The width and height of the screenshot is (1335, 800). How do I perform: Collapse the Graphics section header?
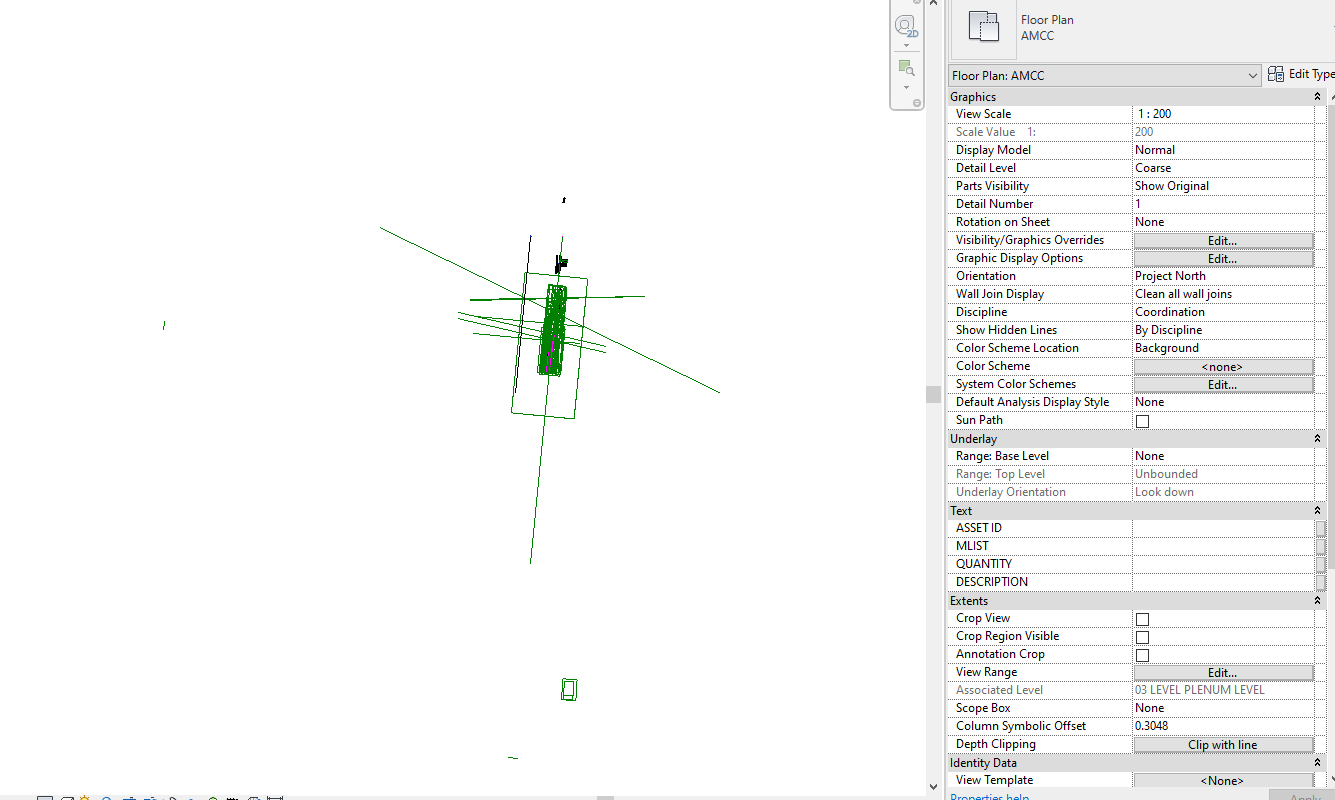[1318, 96]
